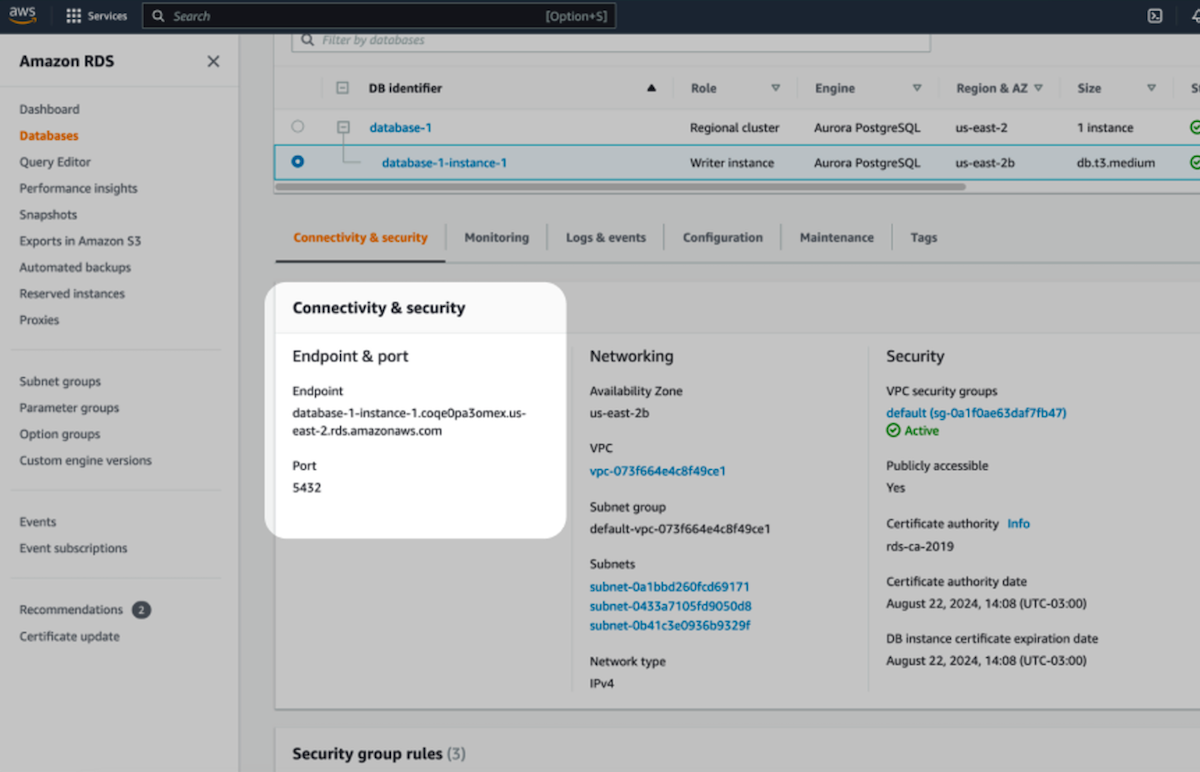Image resolution: width=1200 pixels, height=772 pixels.
Task: Click the green Active status icon
Action: tap(893, 431)
